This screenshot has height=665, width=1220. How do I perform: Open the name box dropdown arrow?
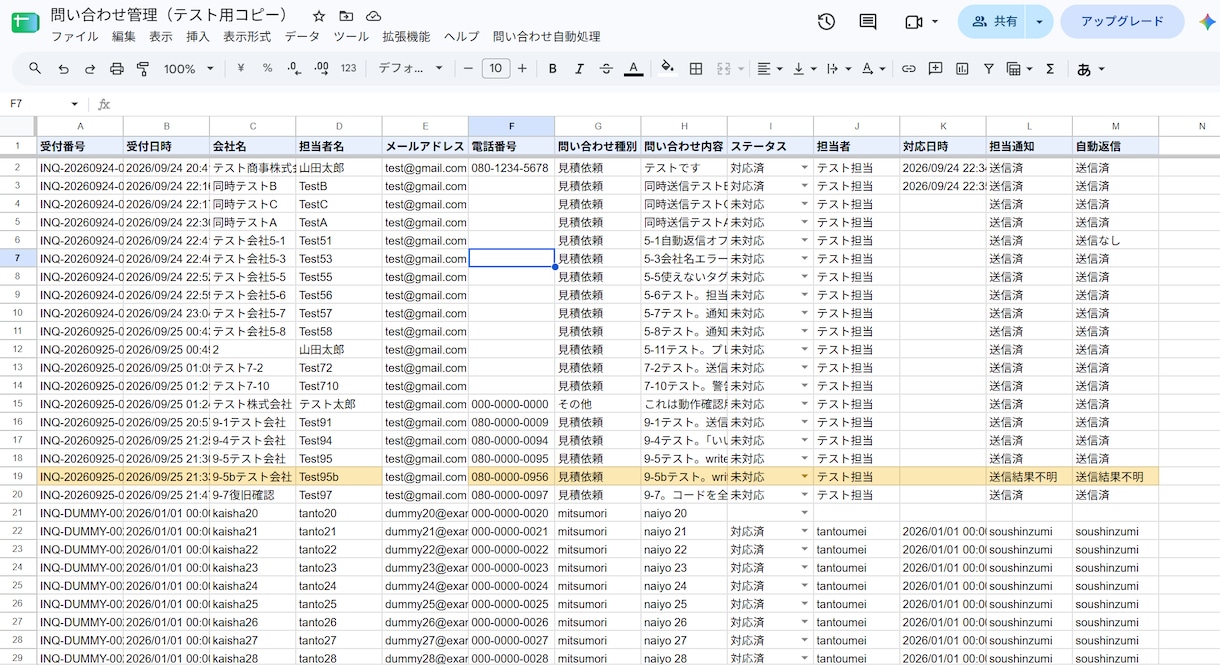74,104
